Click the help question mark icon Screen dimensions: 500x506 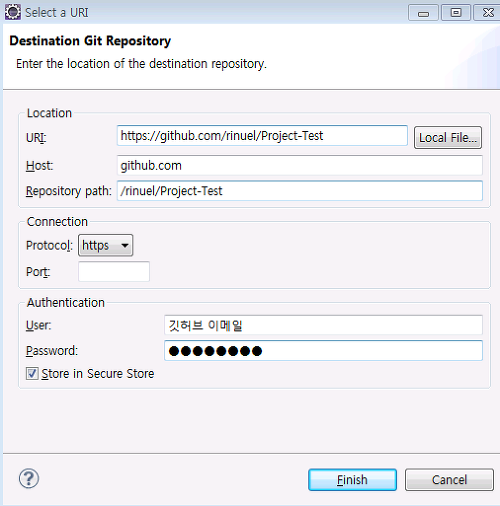(29, 478)
